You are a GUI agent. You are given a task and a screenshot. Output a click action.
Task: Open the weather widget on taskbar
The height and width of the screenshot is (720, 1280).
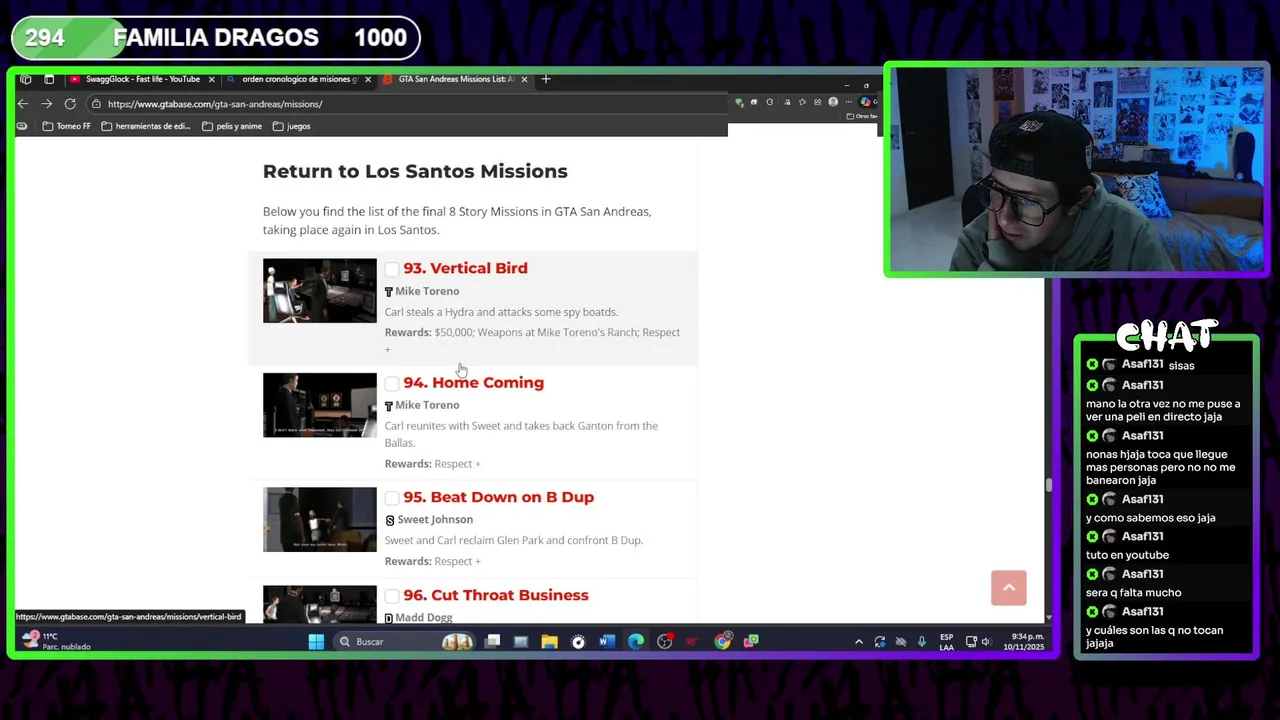55,641
